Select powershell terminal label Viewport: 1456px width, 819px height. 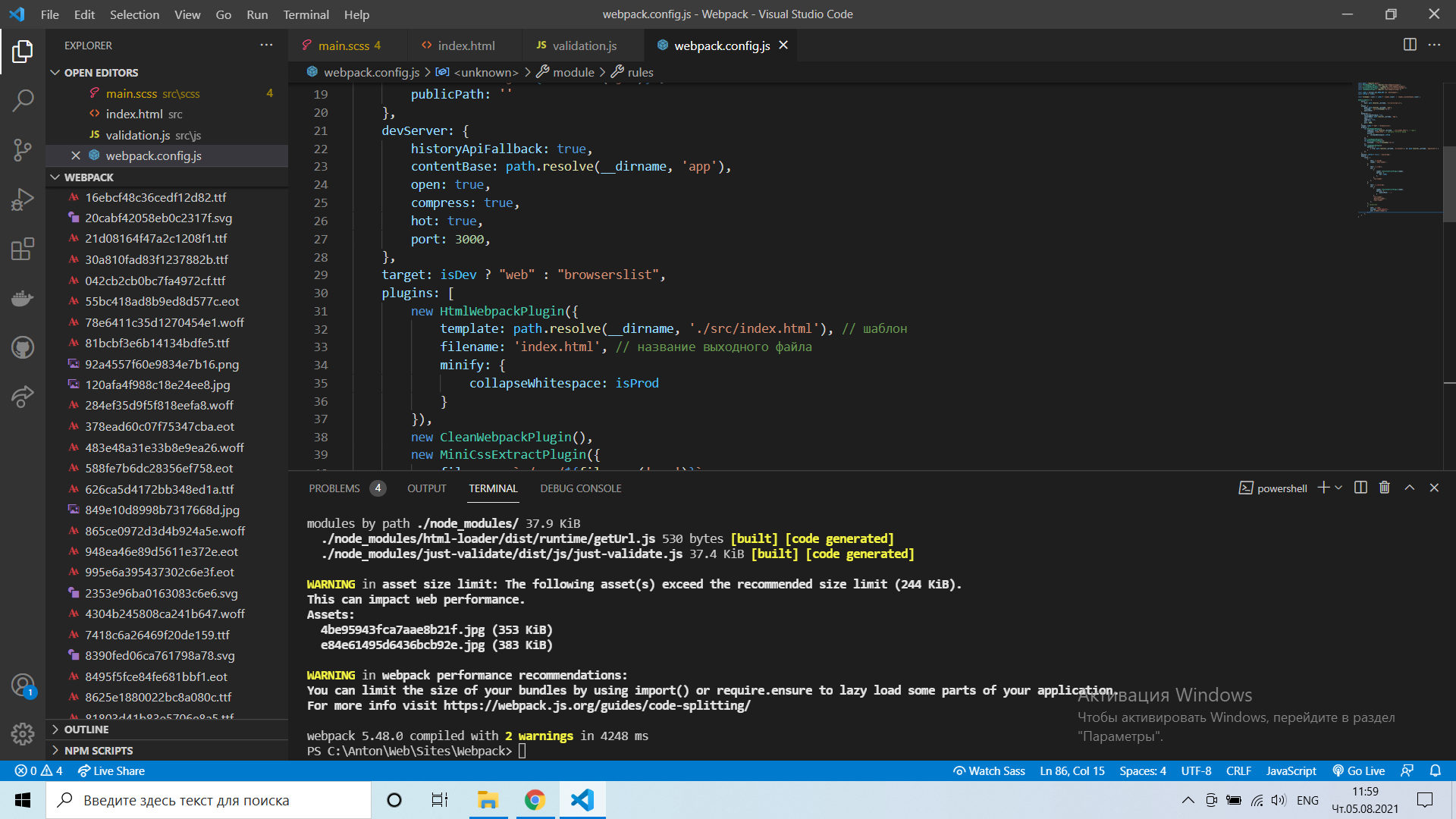(x=1273, y=488)
